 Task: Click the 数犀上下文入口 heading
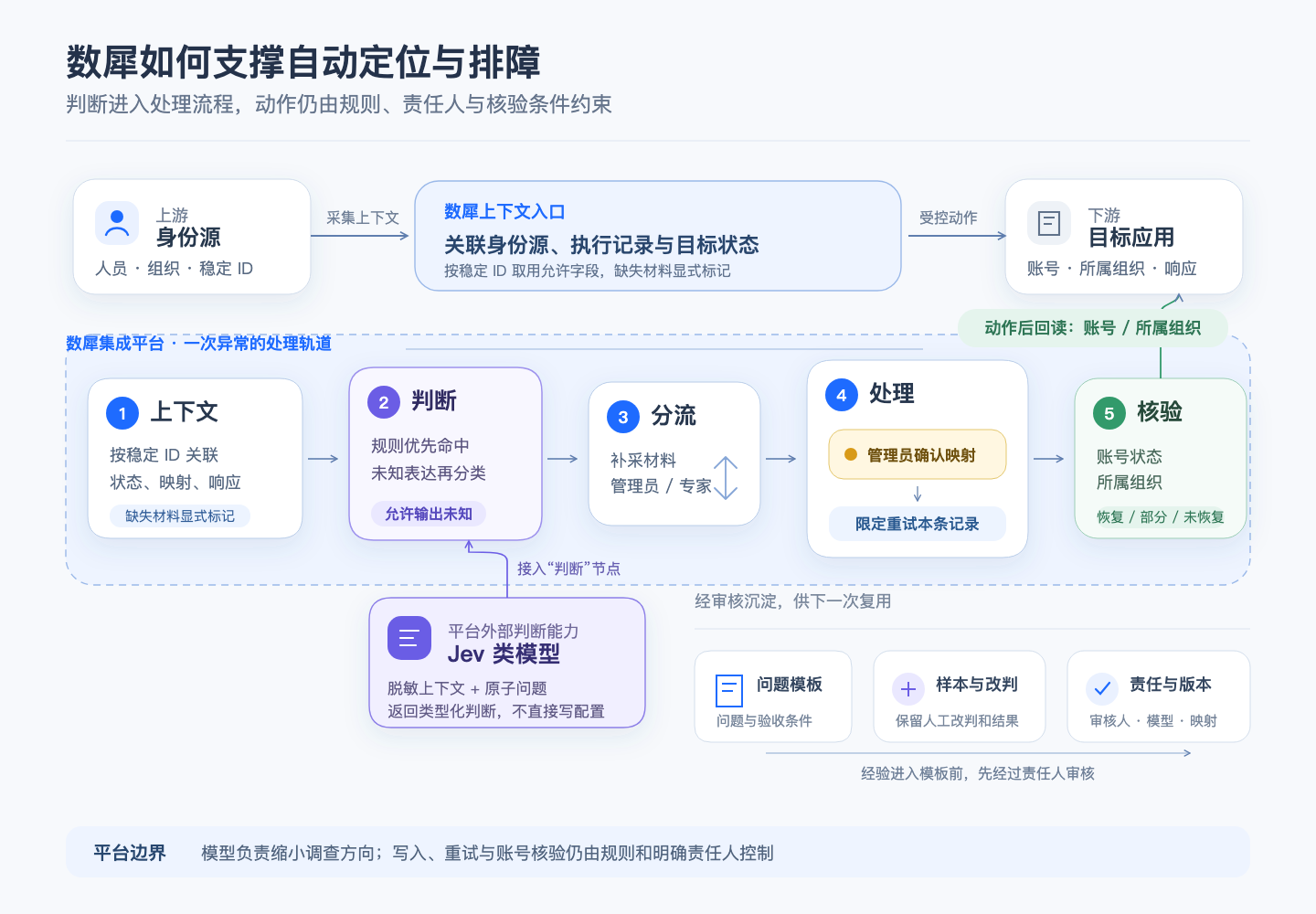(504, 212)
